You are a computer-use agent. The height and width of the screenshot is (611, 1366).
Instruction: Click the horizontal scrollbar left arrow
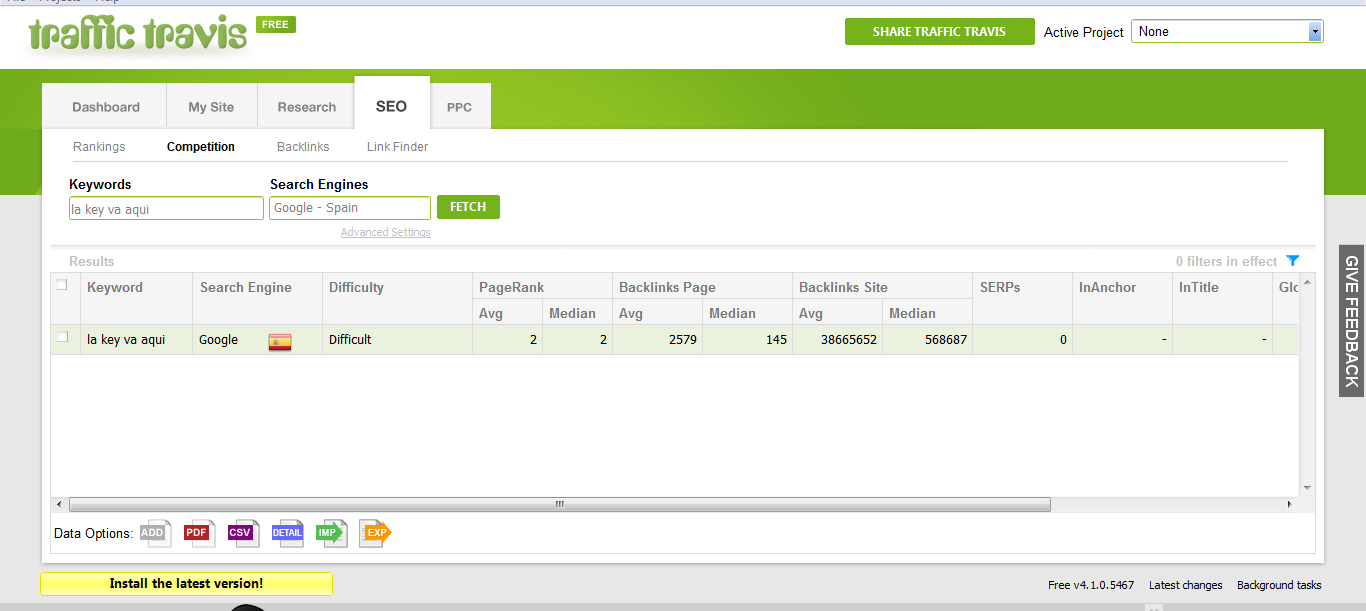(59, 505)
